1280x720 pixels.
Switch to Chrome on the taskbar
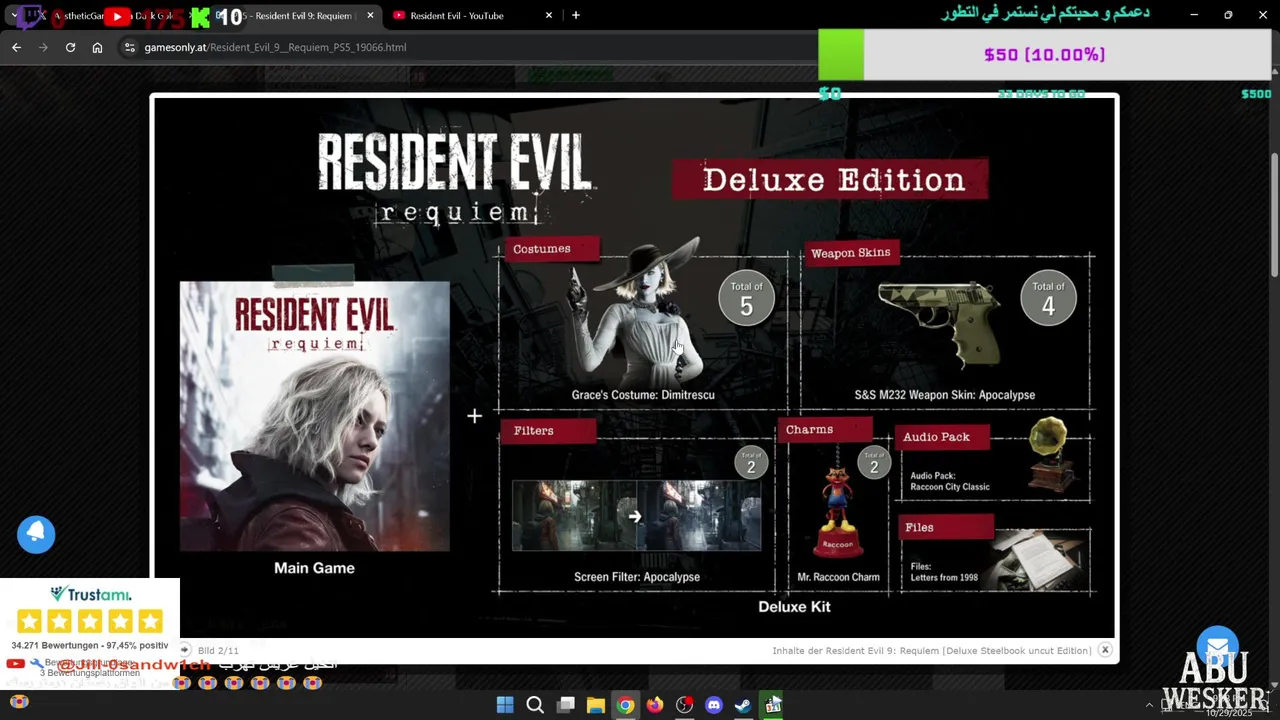625,705
